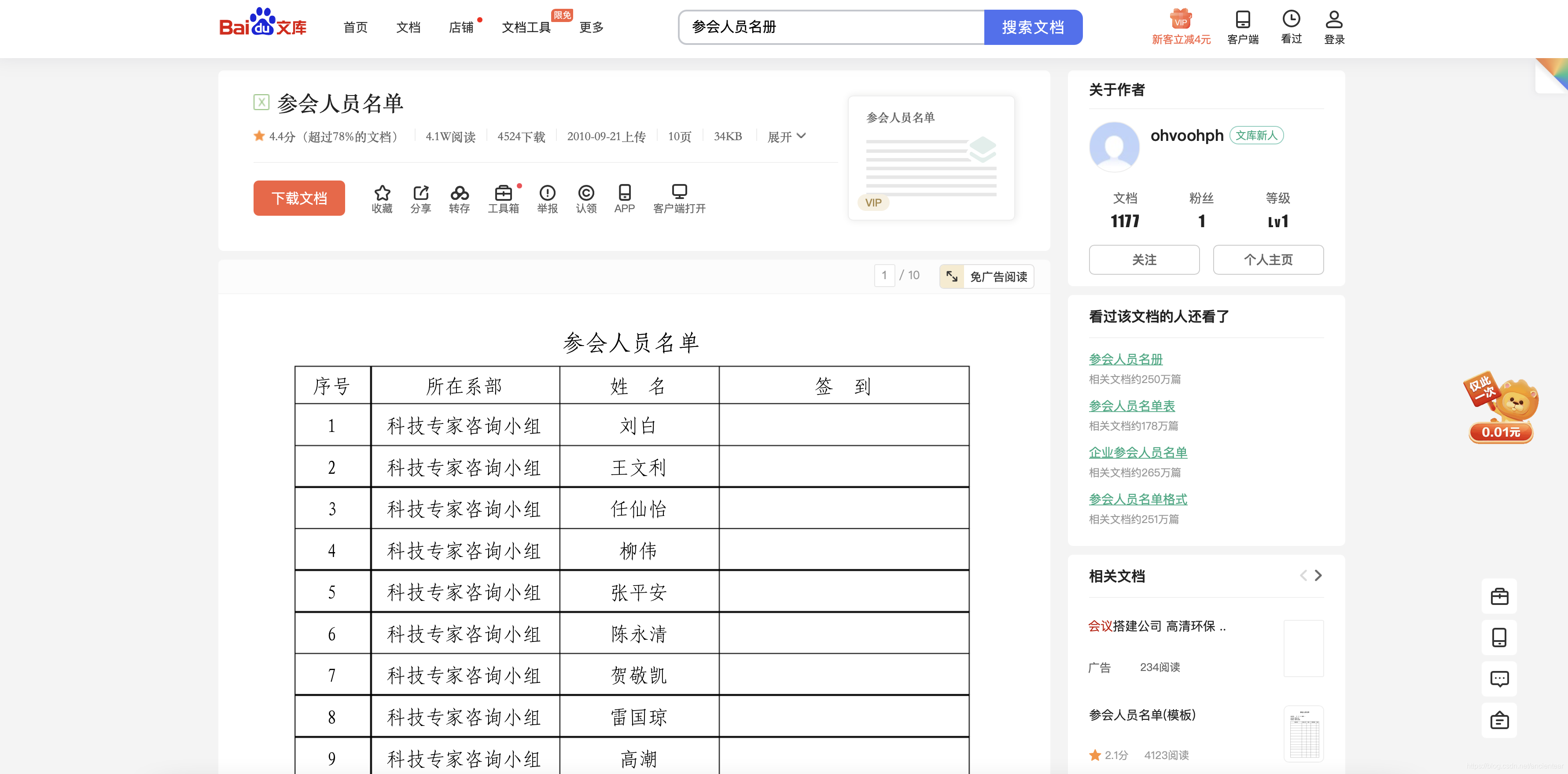Open the 文档 nav item

coord(408,27)
